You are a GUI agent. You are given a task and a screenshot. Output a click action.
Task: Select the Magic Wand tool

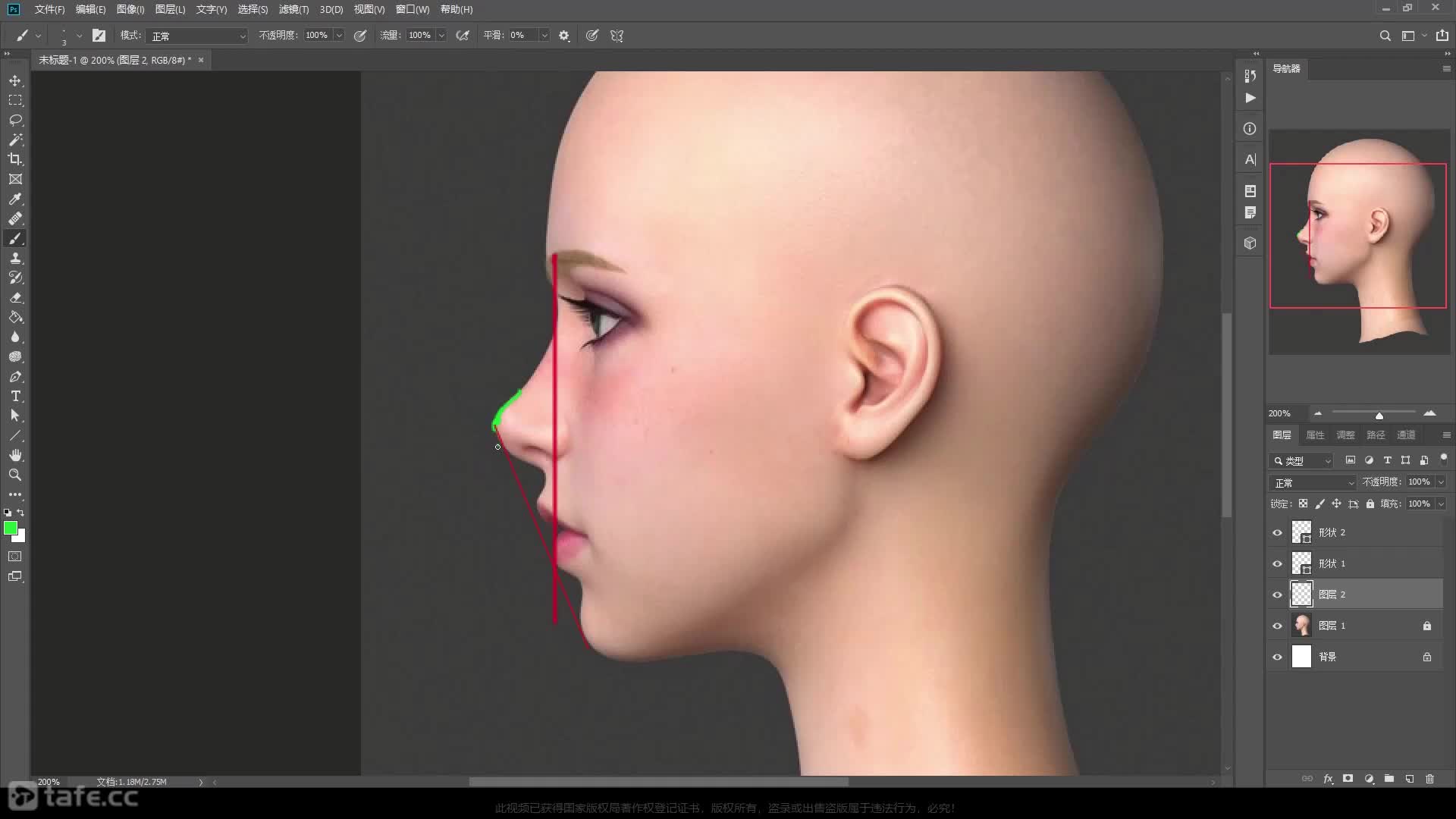[15, 140]
